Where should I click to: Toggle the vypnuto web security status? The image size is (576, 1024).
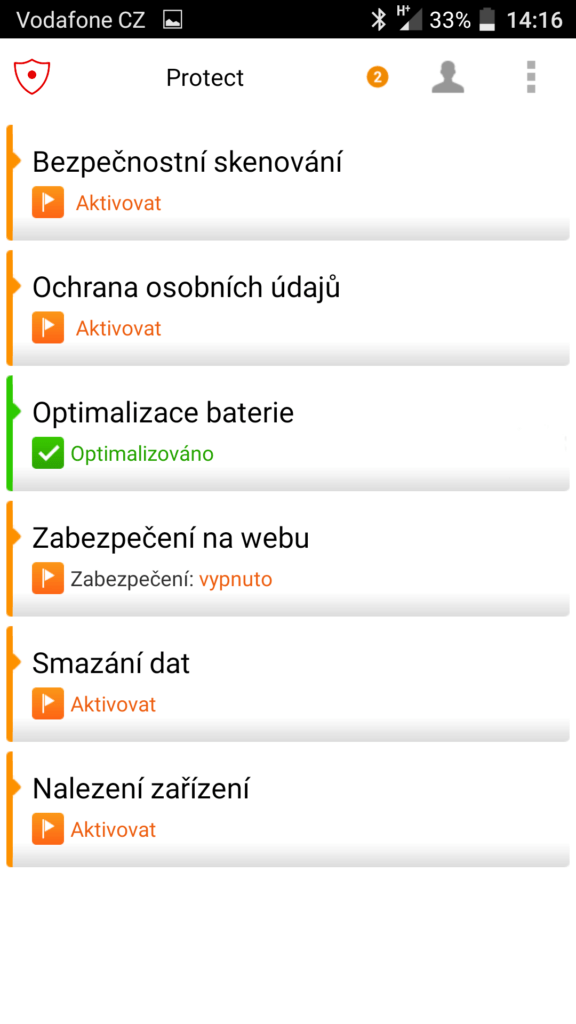pyautogui.click(x=236, y=580)
